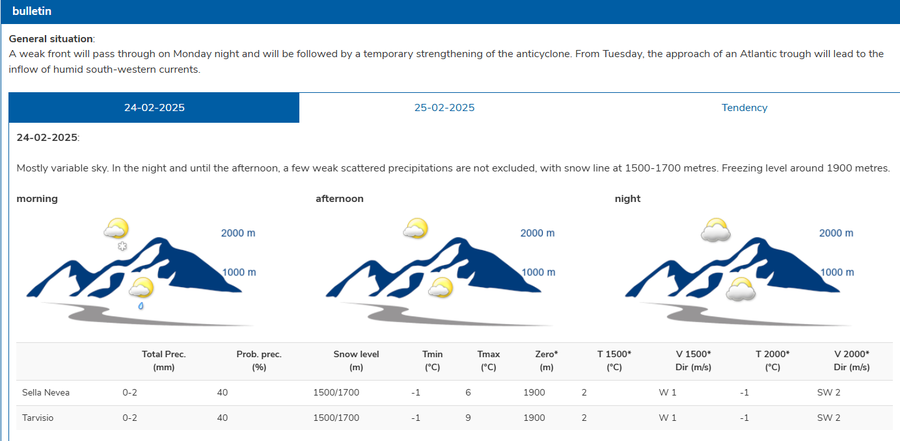
Task: Open the Tendency tab
Action: click(744, 107)
